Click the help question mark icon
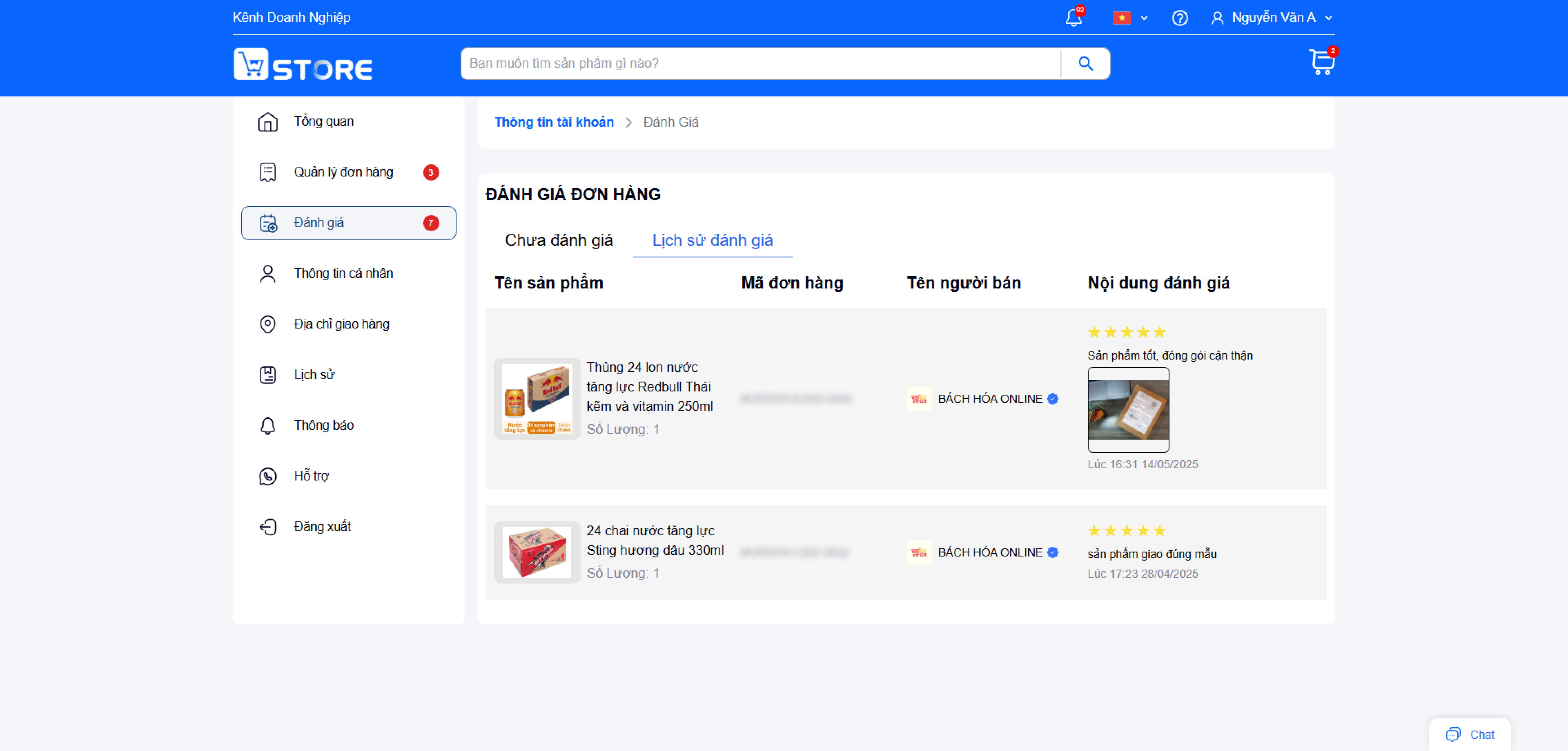1568x751 pixels. [1180, 18]
